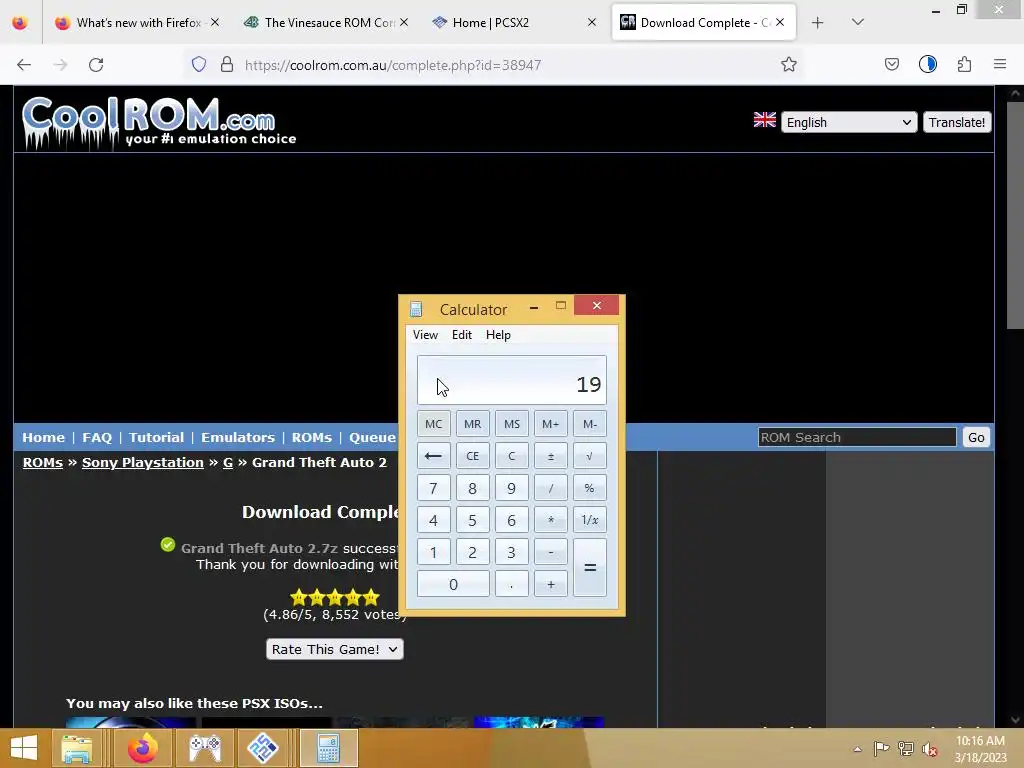Click the address bar URL

[x=393, y=65]
